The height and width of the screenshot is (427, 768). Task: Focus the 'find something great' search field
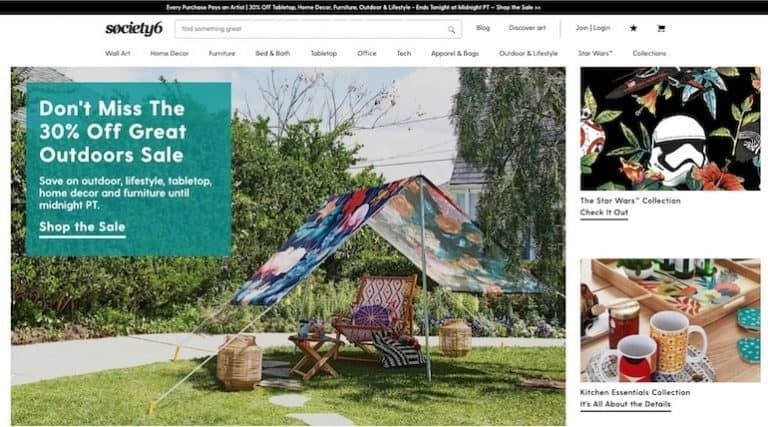click(x=318, y=29)
